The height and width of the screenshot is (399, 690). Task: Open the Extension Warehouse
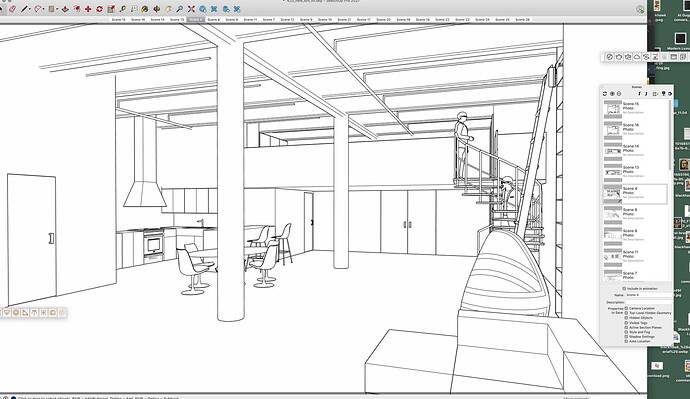point(214,9)
